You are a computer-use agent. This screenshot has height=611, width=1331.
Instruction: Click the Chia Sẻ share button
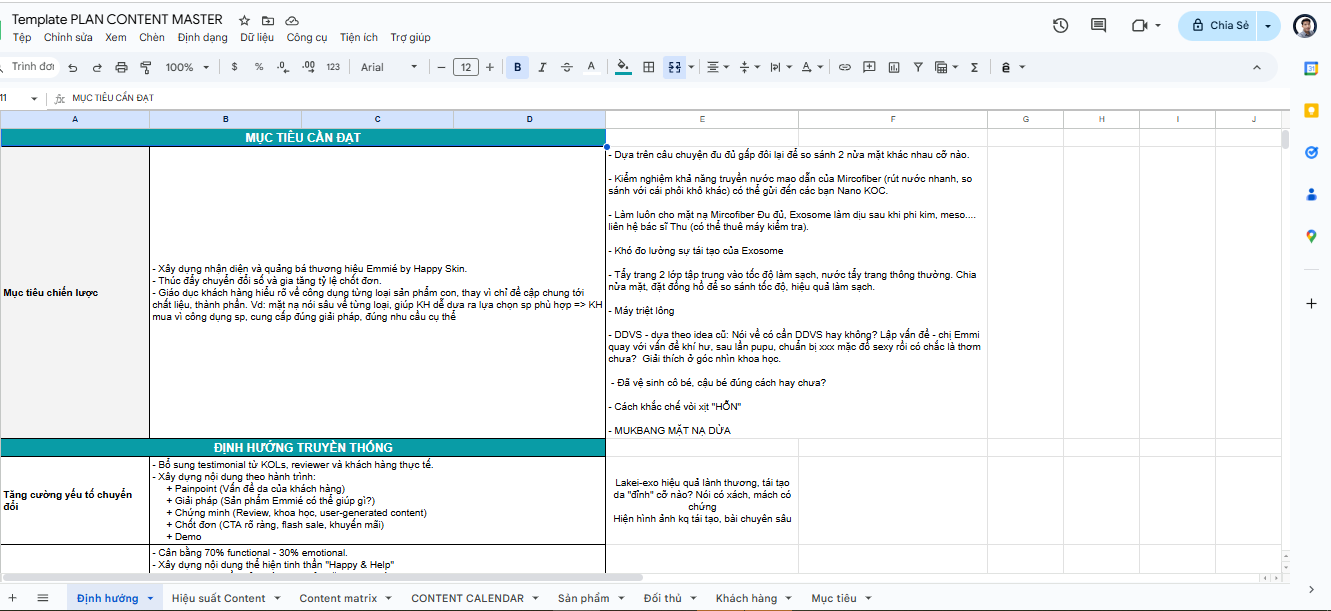1218,25
